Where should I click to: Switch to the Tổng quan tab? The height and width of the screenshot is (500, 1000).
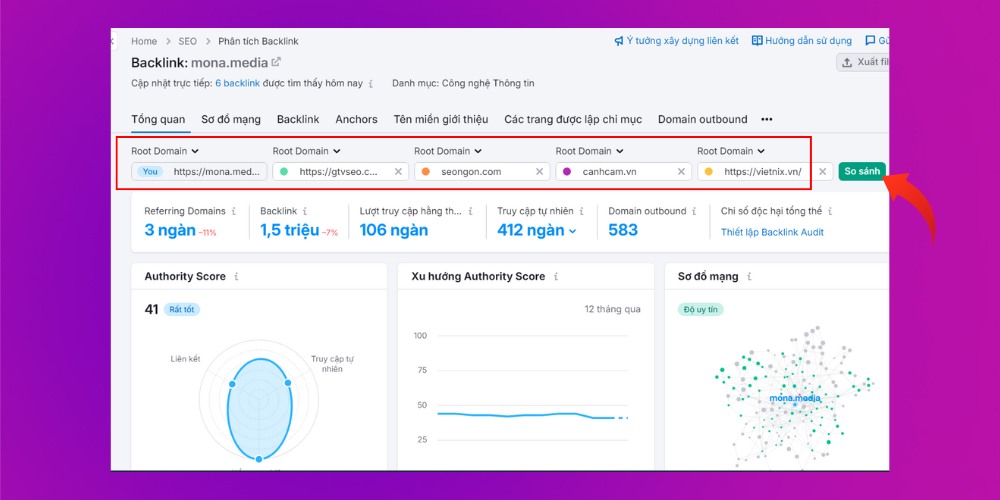[158, 119]
